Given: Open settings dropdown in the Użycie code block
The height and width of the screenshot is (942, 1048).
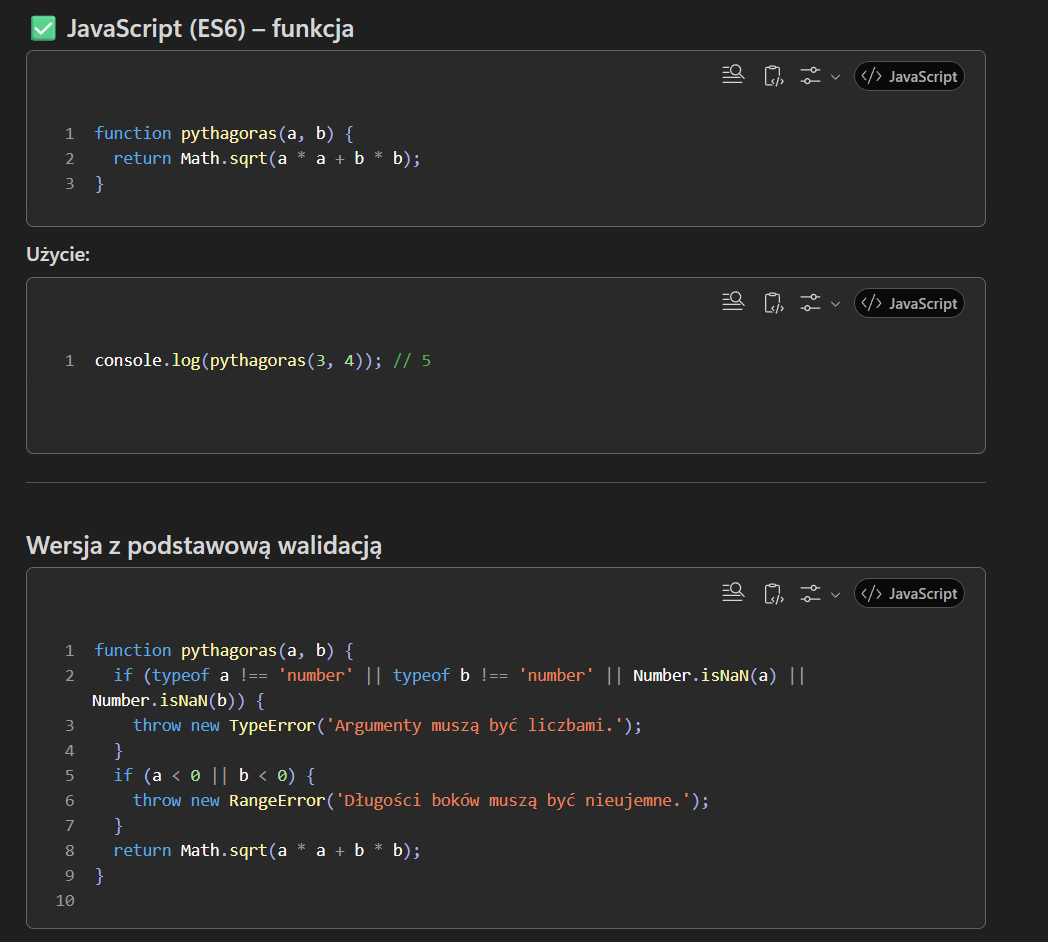Looking at the screenshot, I should tap(819, 303).
